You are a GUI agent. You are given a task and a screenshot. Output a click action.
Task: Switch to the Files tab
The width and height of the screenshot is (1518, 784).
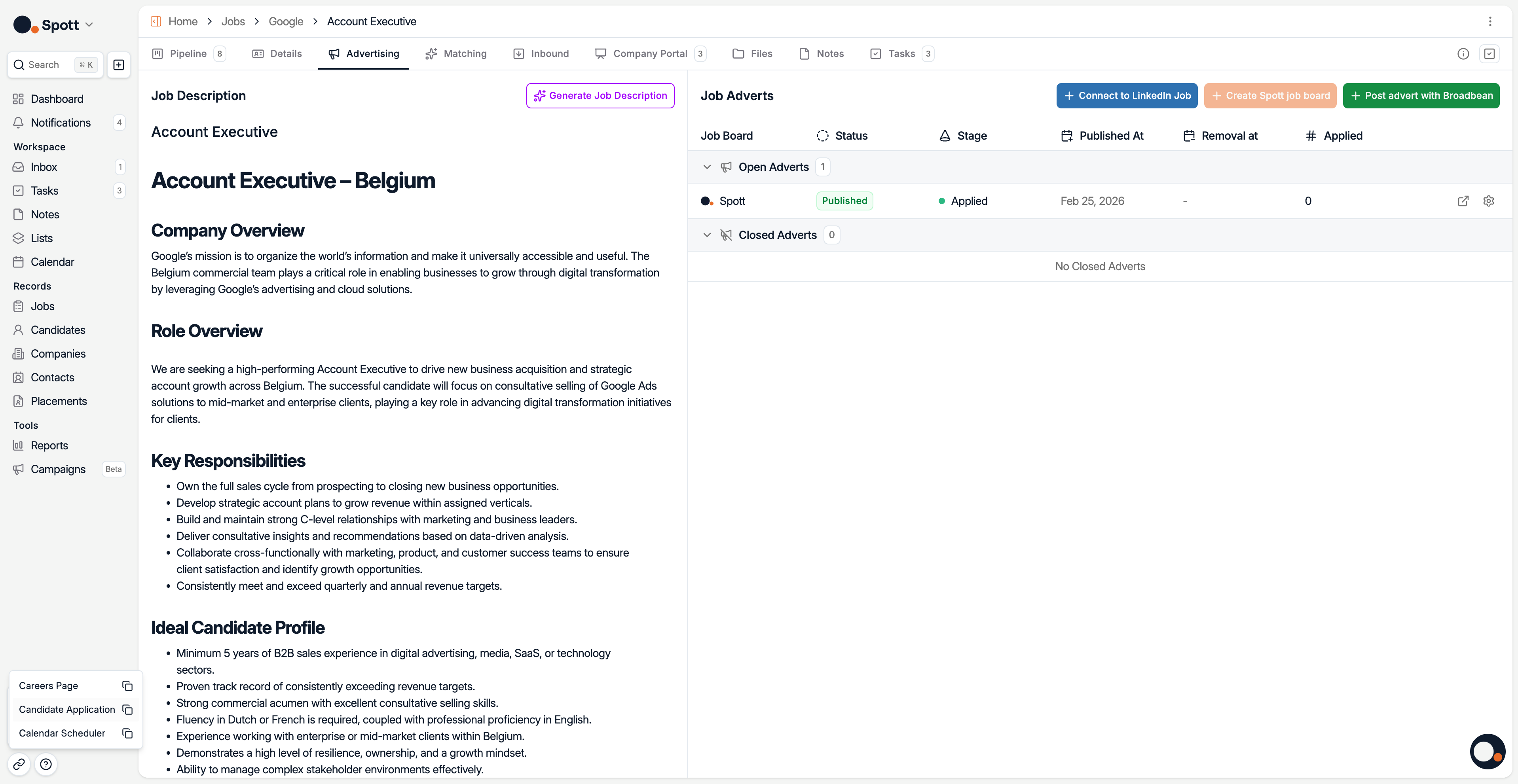coord(753,54)
